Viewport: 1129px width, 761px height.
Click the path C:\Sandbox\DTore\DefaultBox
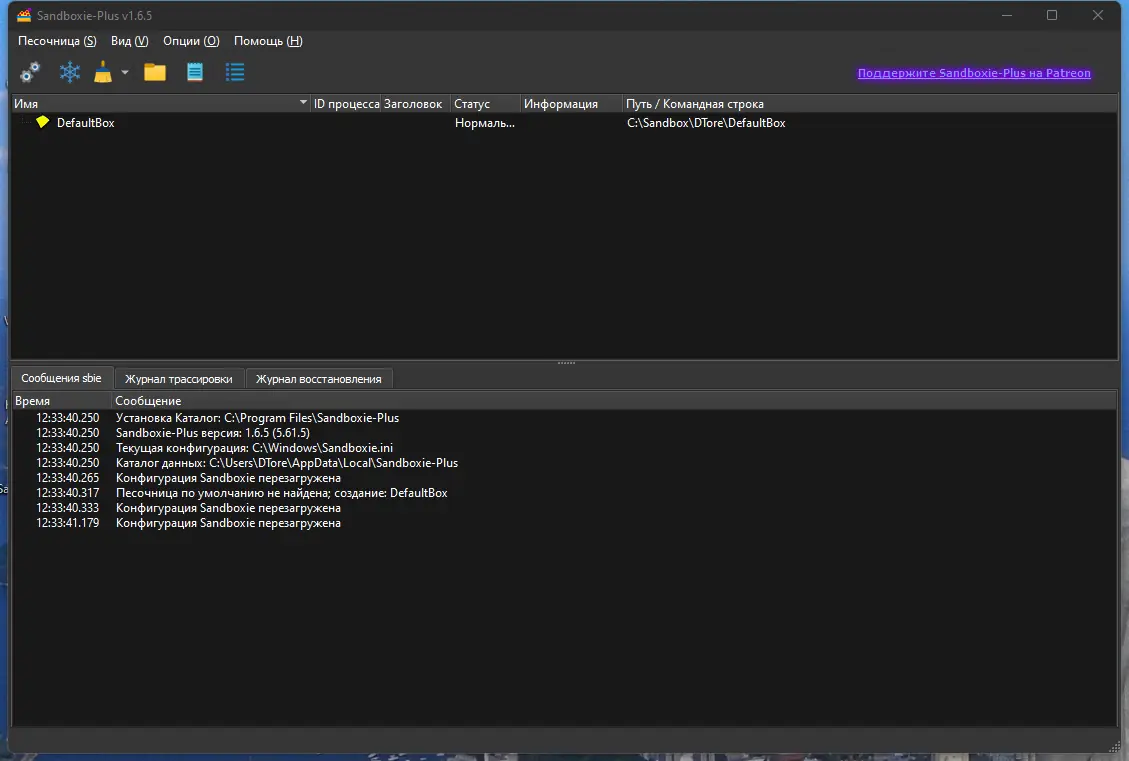(706, 123)
